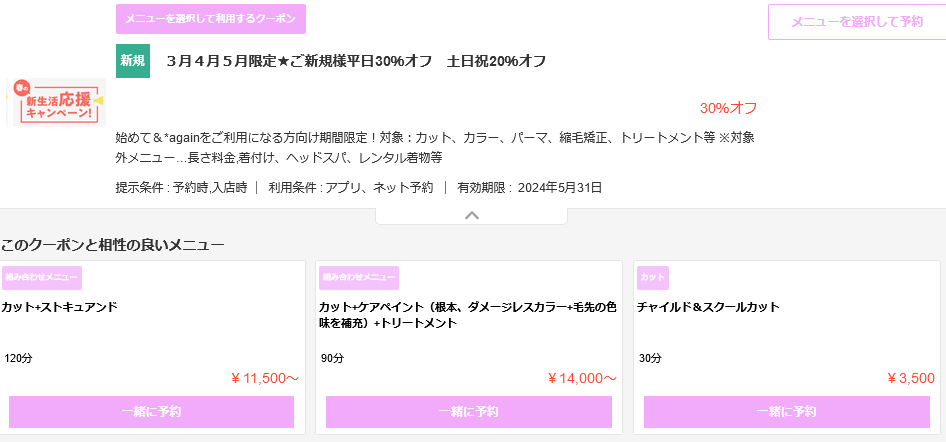Click the green 新規 badge

coord(133,61)
